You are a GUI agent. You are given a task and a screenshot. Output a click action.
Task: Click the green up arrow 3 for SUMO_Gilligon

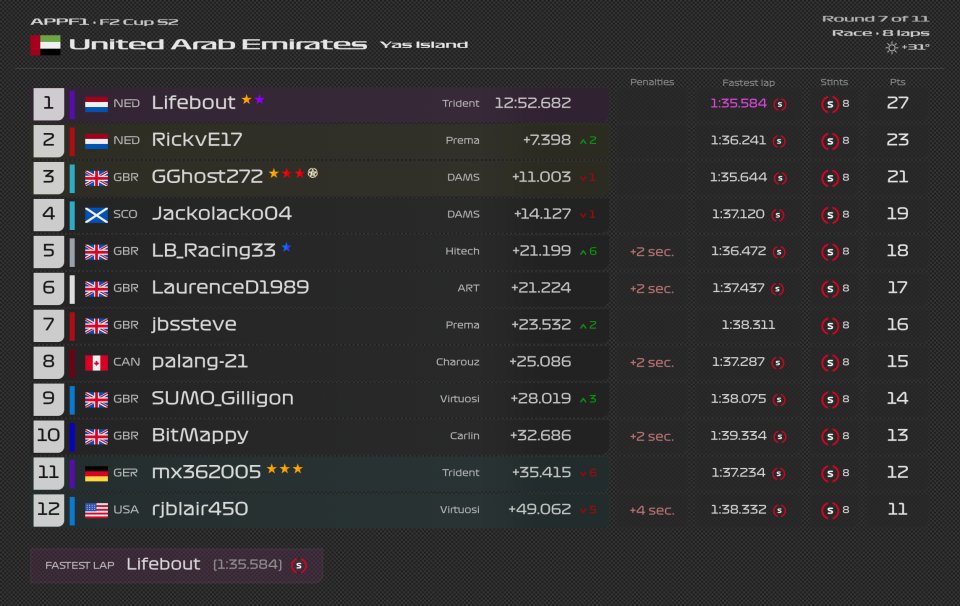pos(588,399)
